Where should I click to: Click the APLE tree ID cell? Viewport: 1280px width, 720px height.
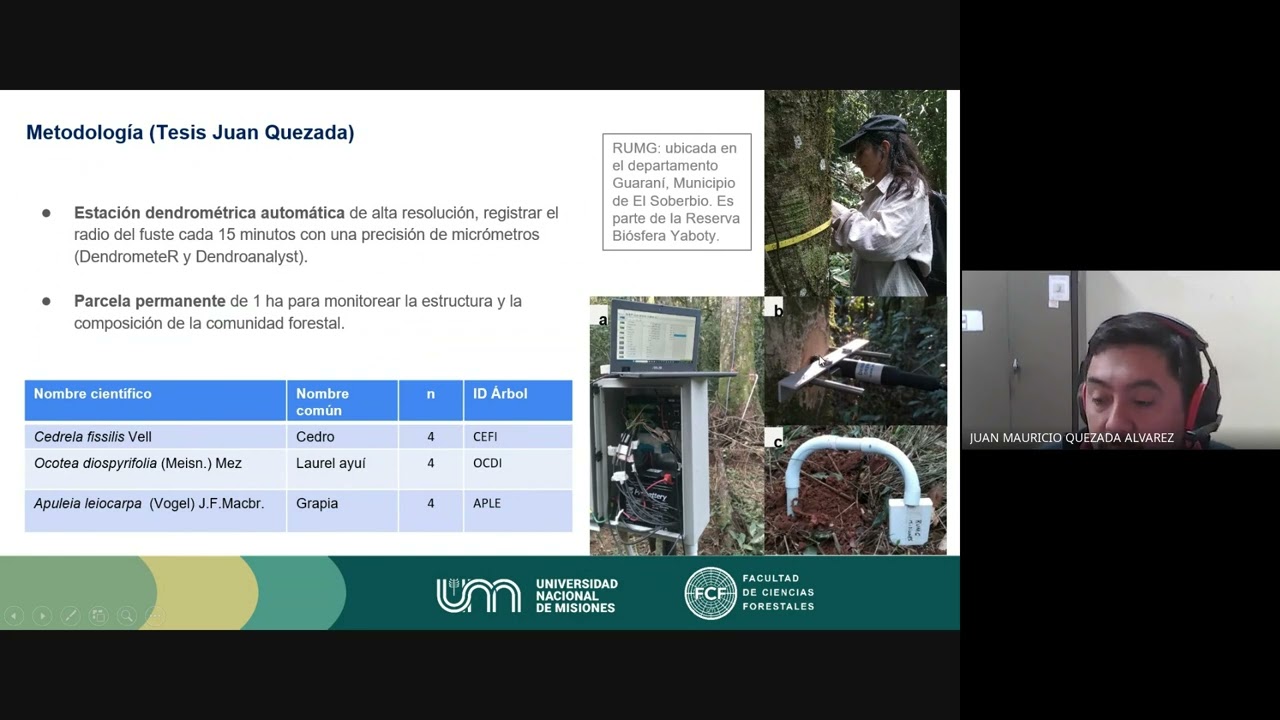[518, 510]
